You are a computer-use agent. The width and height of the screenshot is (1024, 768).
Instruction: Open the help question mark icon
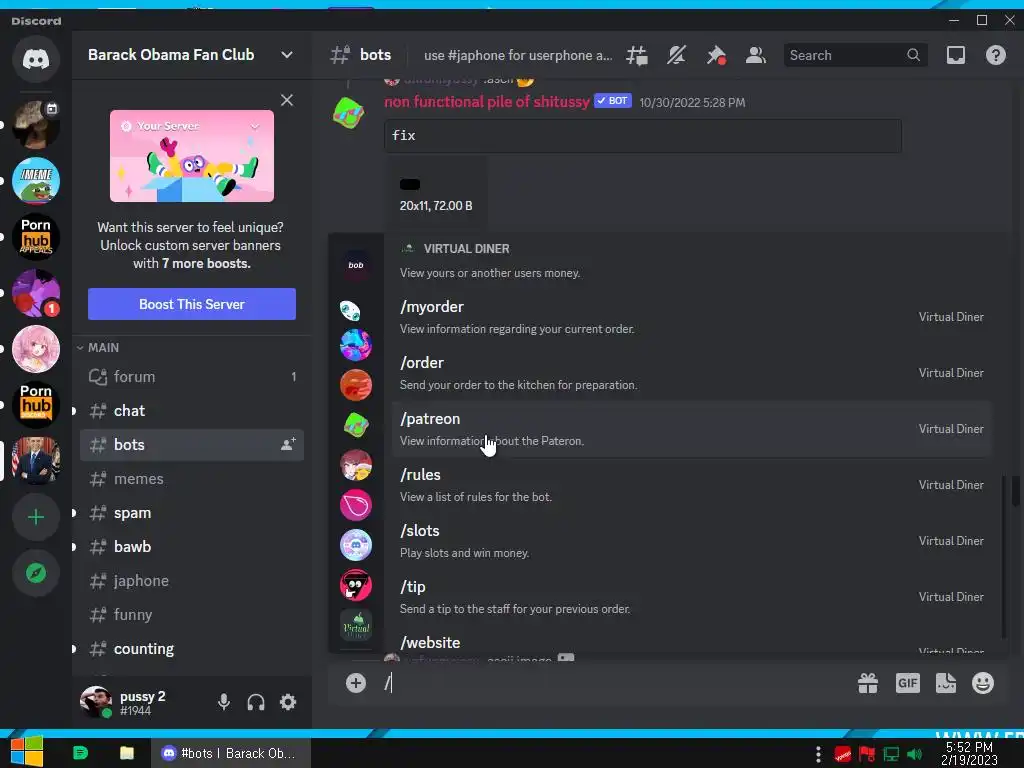995,56
